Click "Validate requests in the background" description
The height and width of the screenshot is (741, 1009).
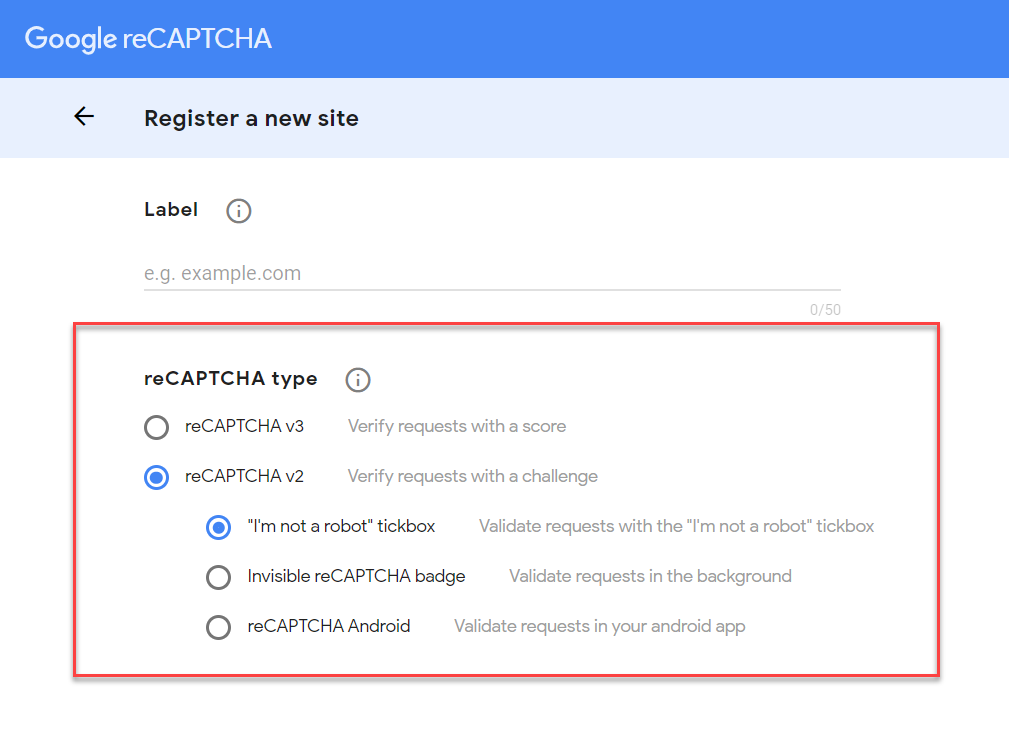650,576
